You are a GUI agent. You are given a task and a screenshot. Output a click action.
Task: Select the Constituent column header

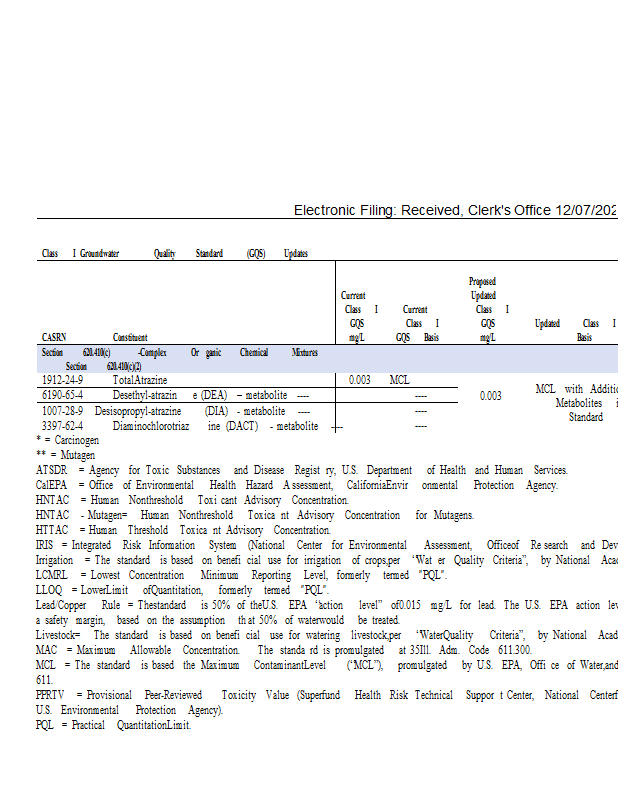pyautogui.click(x=130, y=338)
